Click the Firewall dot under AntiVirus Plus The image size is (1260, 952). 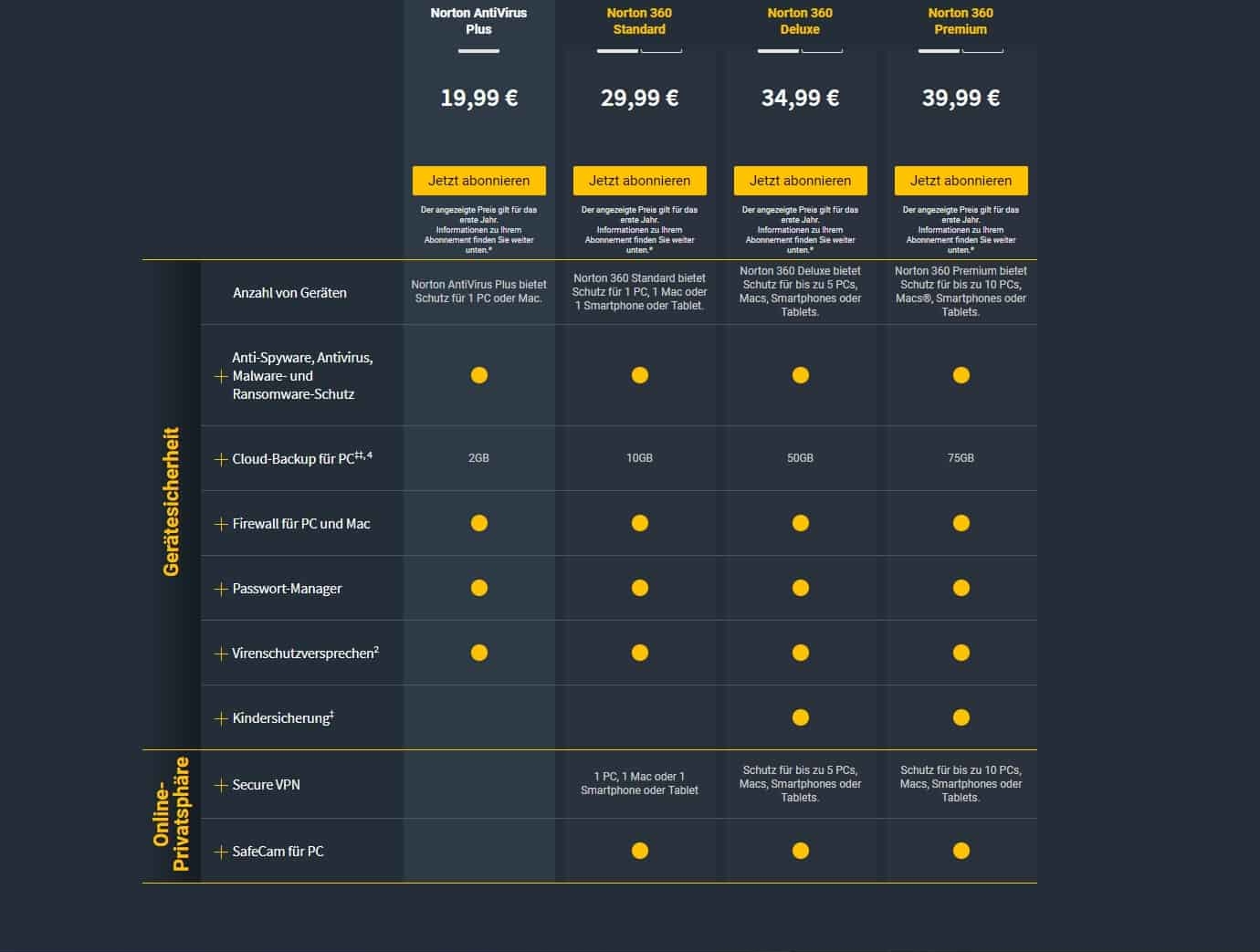478,523
